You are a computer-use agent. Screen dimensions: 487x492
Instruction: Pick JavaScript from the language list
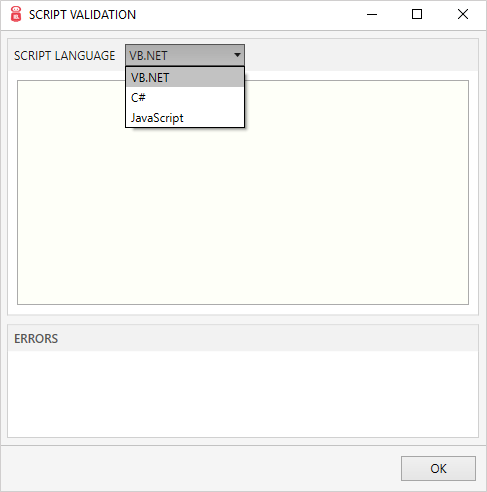click(x=185, y=118)
